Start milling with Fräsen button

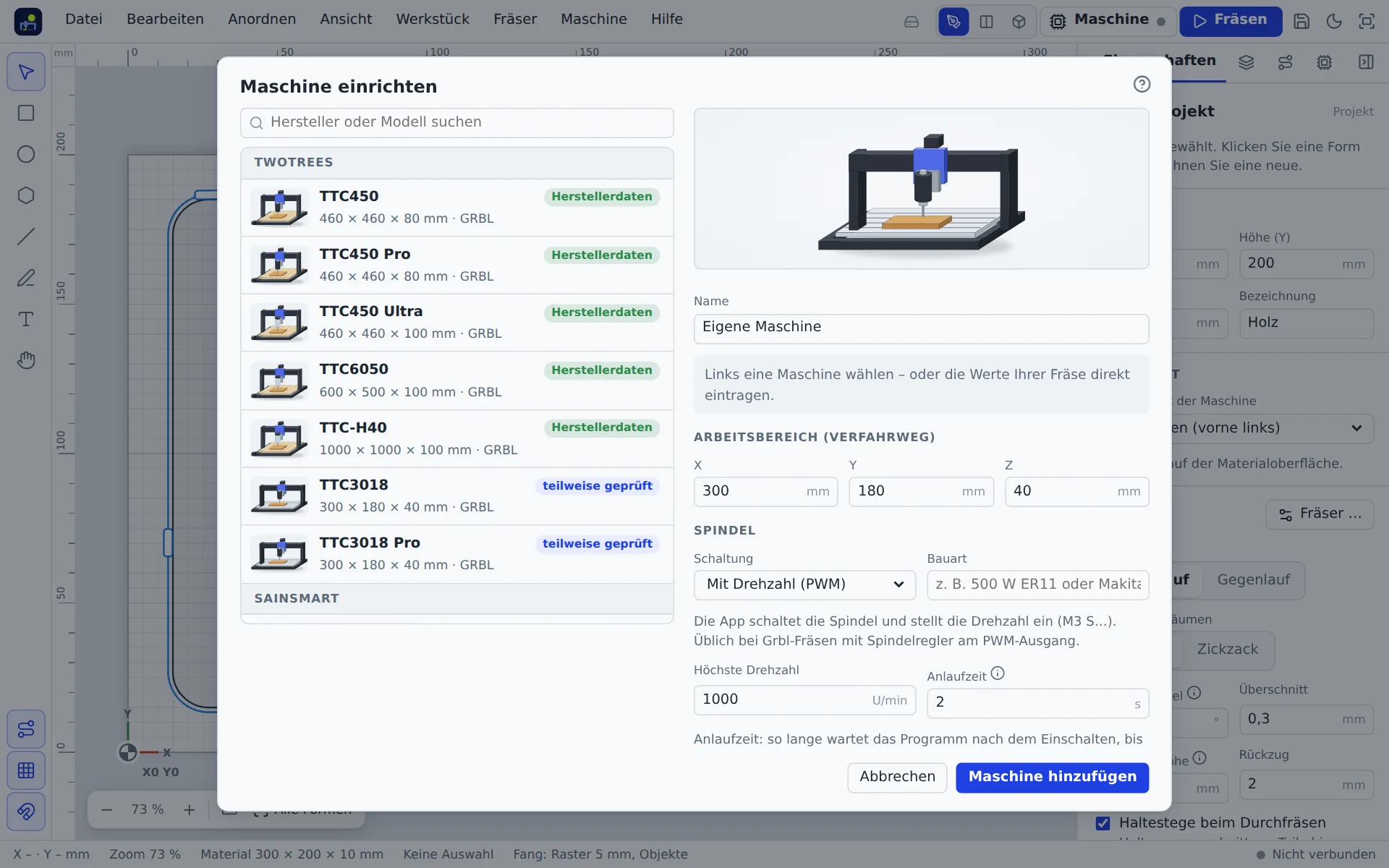pyautogui.click(x=1231, y=21)
